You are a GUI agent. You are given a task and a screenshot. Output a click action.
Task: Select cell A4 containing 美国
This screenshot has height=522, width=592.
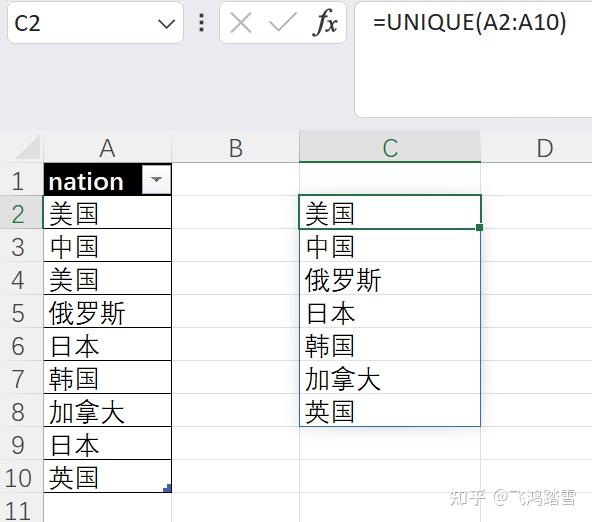(x=108, y=279)
